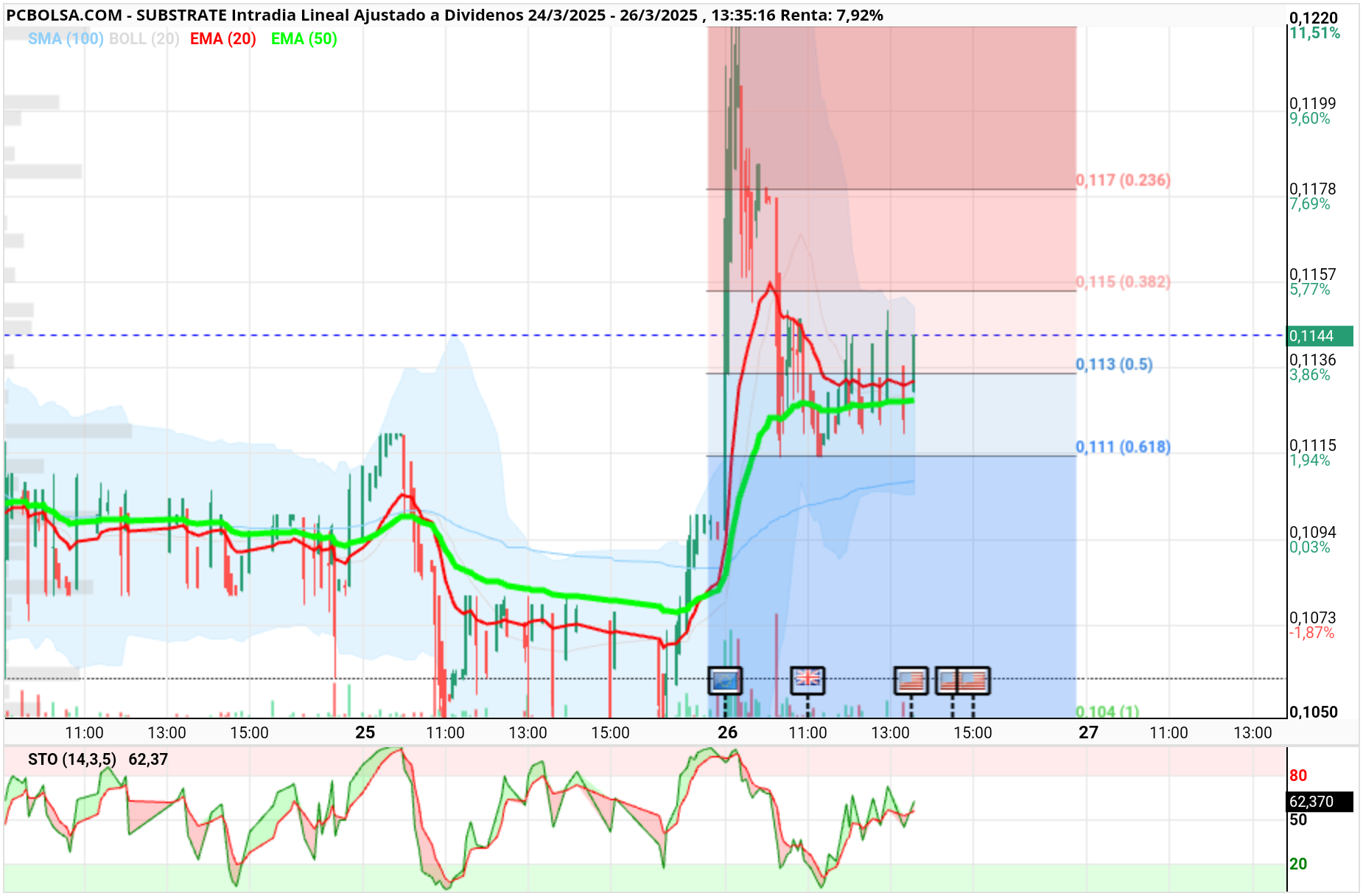
Task: Click price axis label 0,1094
Action: tap(1312, 532)
